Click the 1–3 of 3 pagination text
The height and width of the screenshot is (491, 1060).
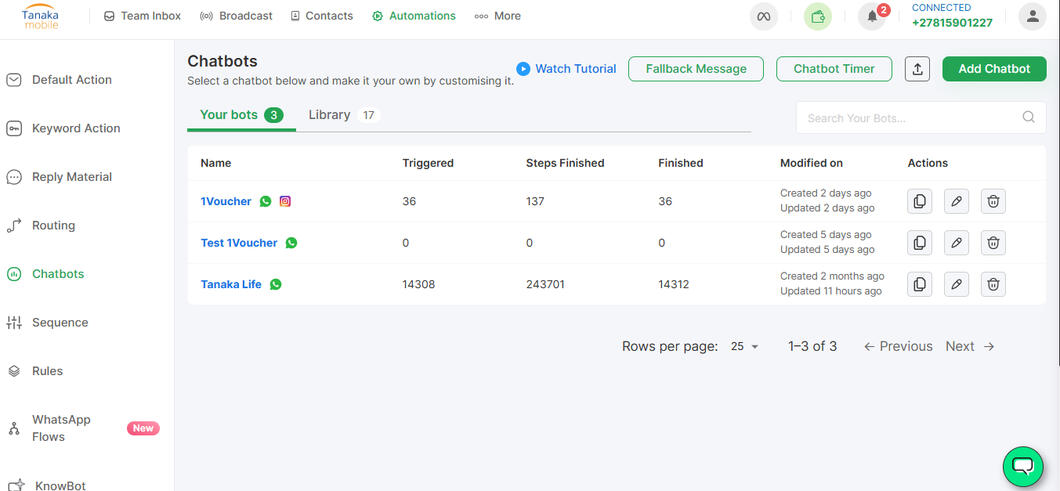point(813,346)
